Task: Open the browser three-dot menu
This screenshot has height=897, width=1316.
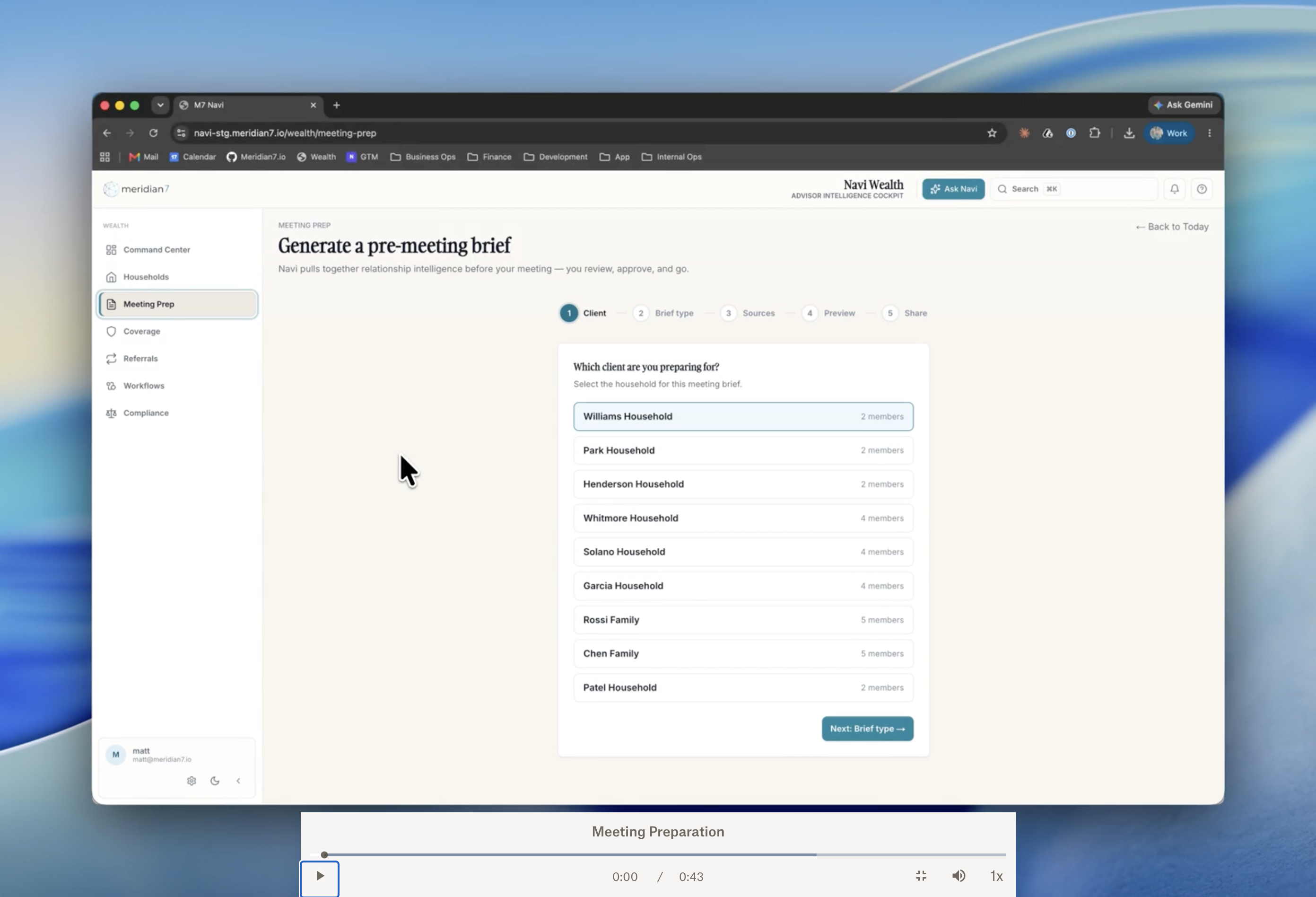Action: [1210, 133]
